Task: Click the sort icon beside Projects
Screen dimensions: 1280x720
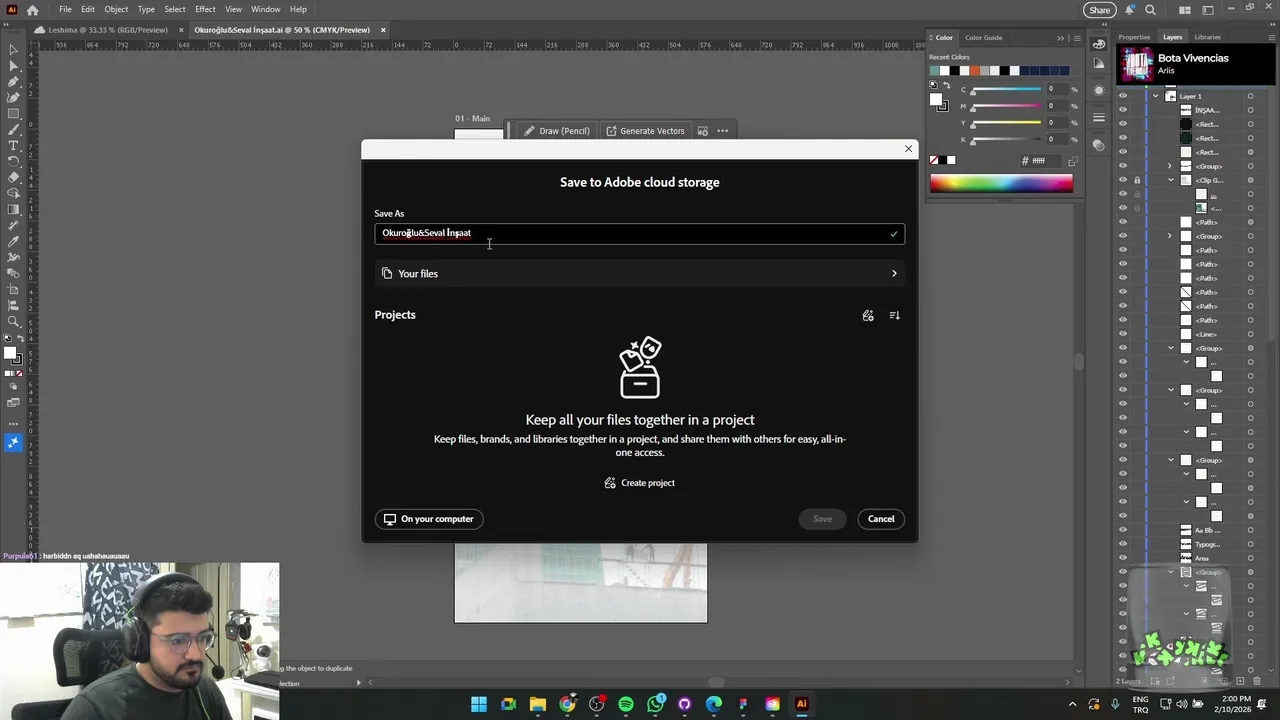Action: (894, 315)
